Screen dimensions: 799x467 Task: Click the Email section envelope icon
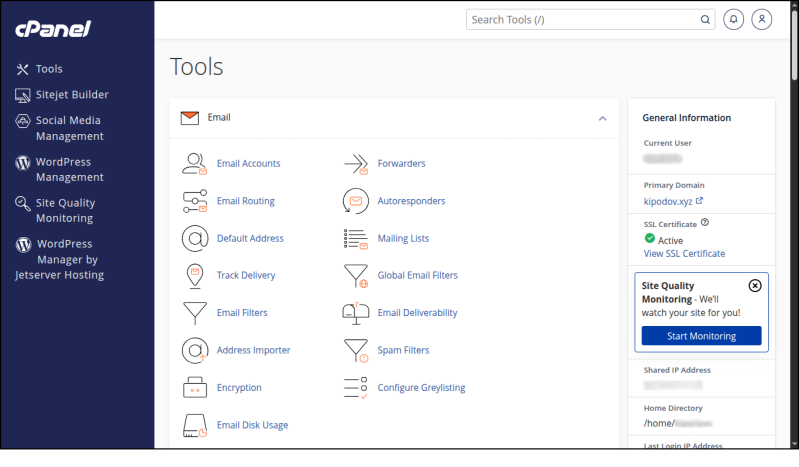(190, 118)
